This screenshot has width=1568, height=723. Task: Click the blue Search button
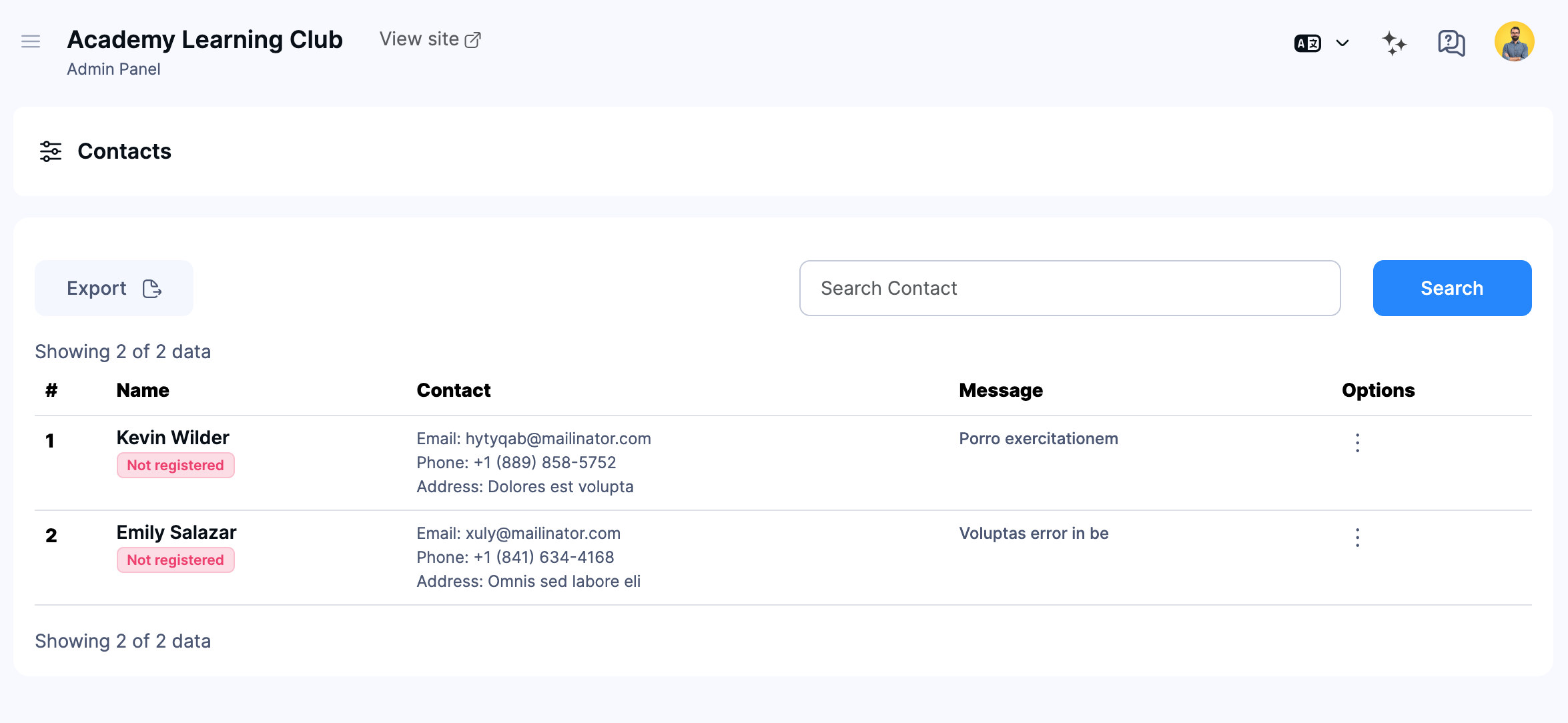1451,288
